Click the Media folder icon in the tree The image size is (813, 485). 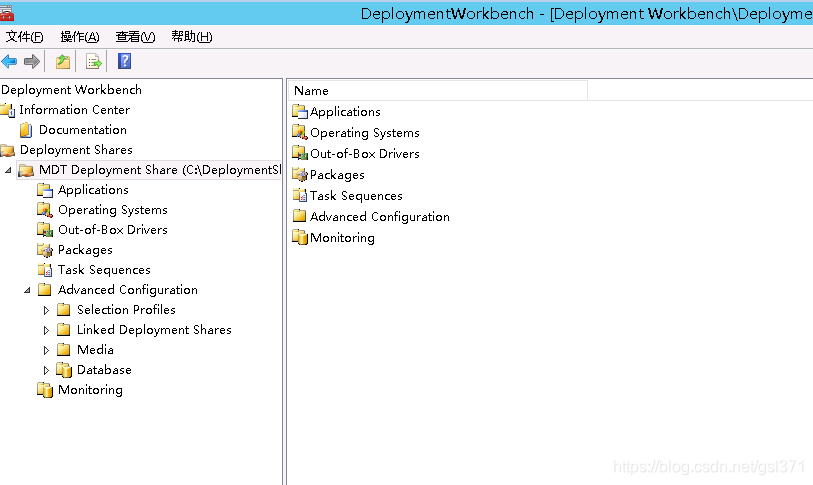point(64,350)
